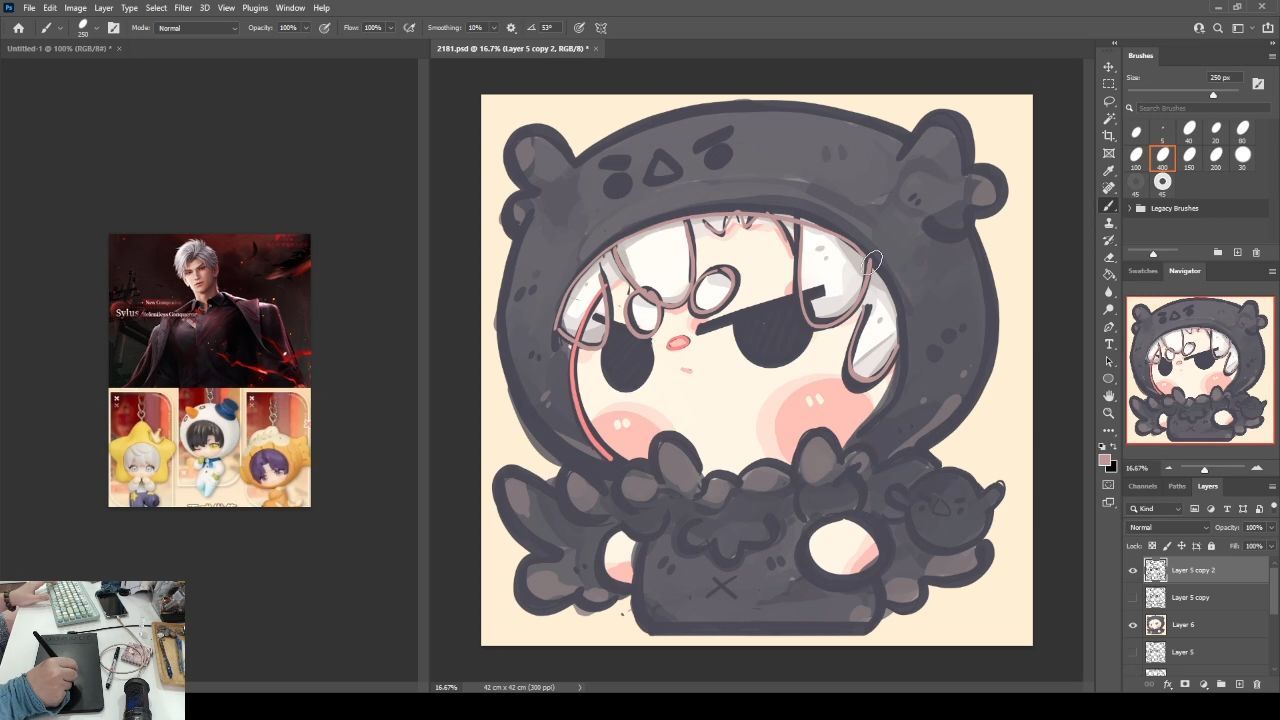Open the brush preset picker dropdown

[96, 28]
